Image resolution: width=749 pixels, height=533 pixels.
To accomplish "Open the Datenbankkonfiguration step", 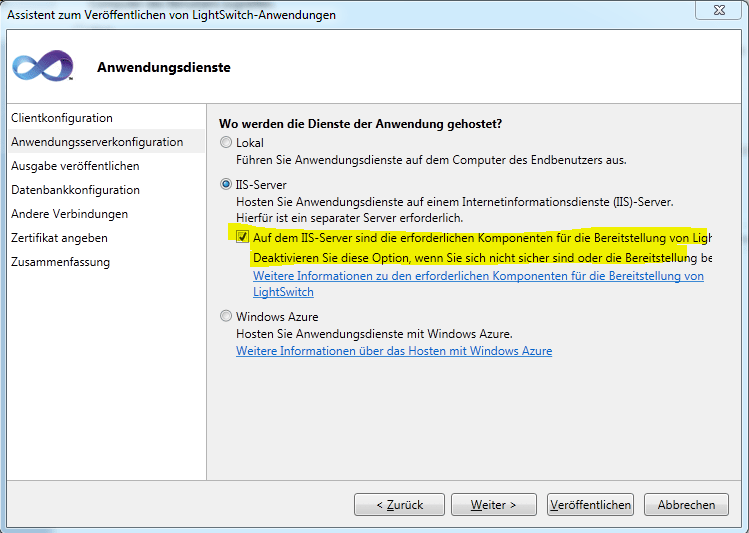I will [75, 190].
